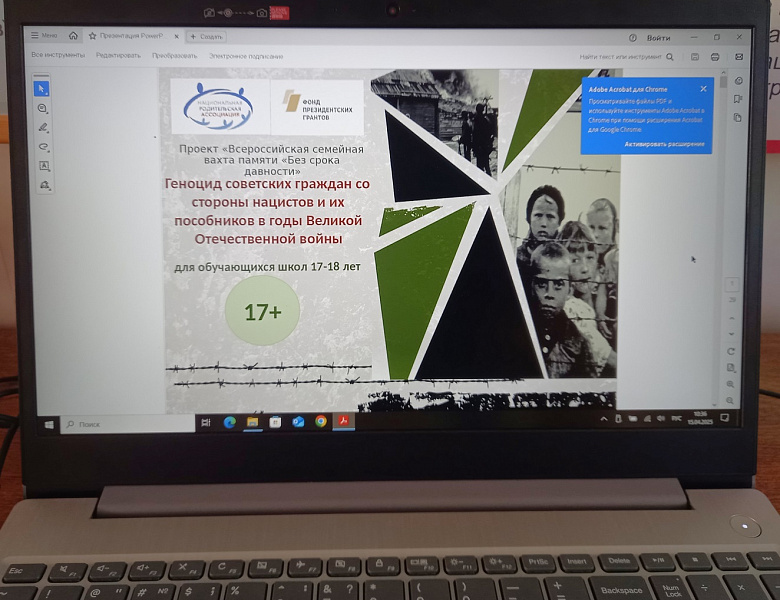
Task: Choose the highlighter pen tool
Action: tap(43, 127)
